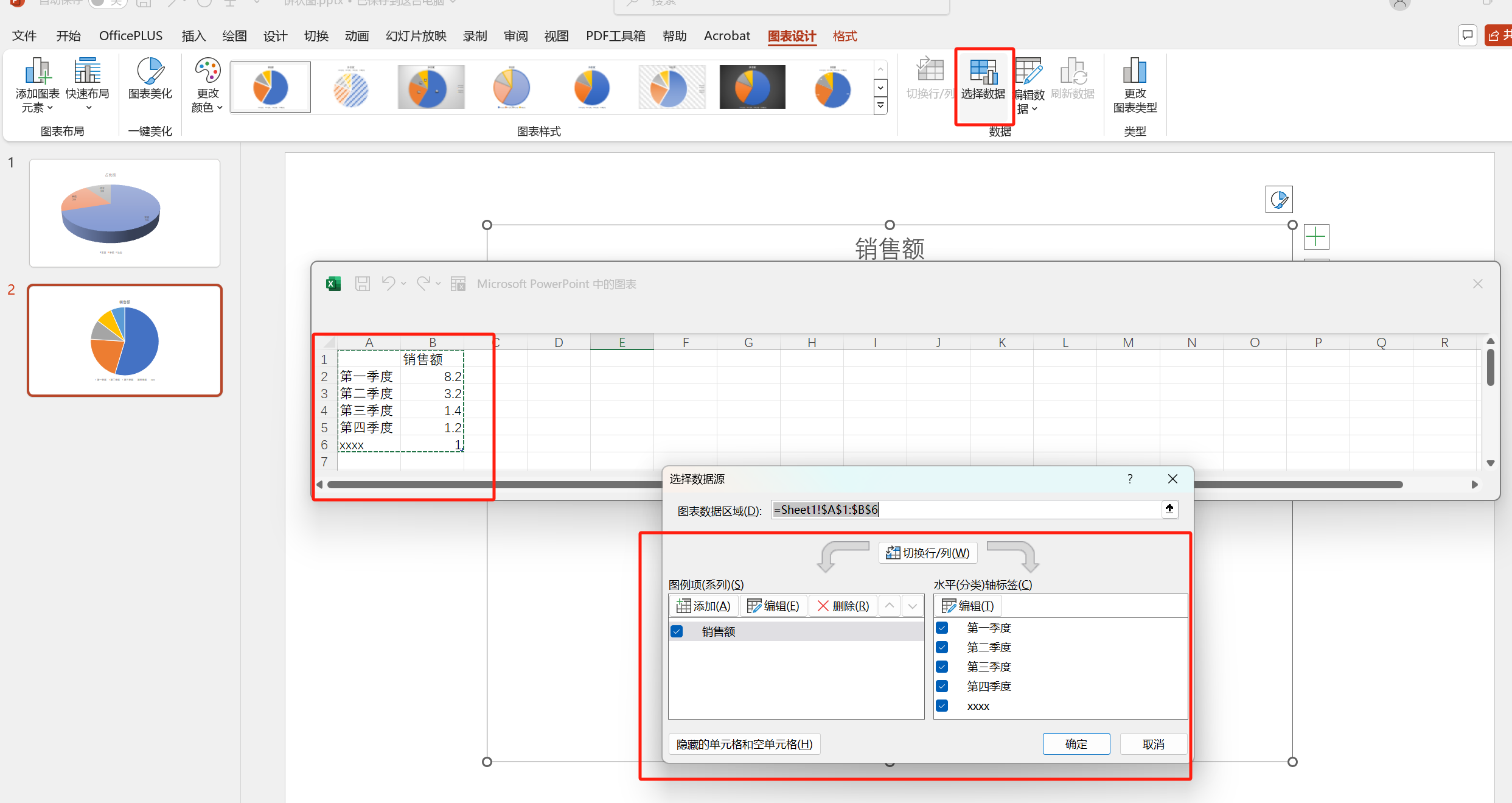Image resolution: width=1512 pixels, height=803 pixels.
Task: Open Quick Layout (快速布局) menu
Action: click(x=88, y=85)
